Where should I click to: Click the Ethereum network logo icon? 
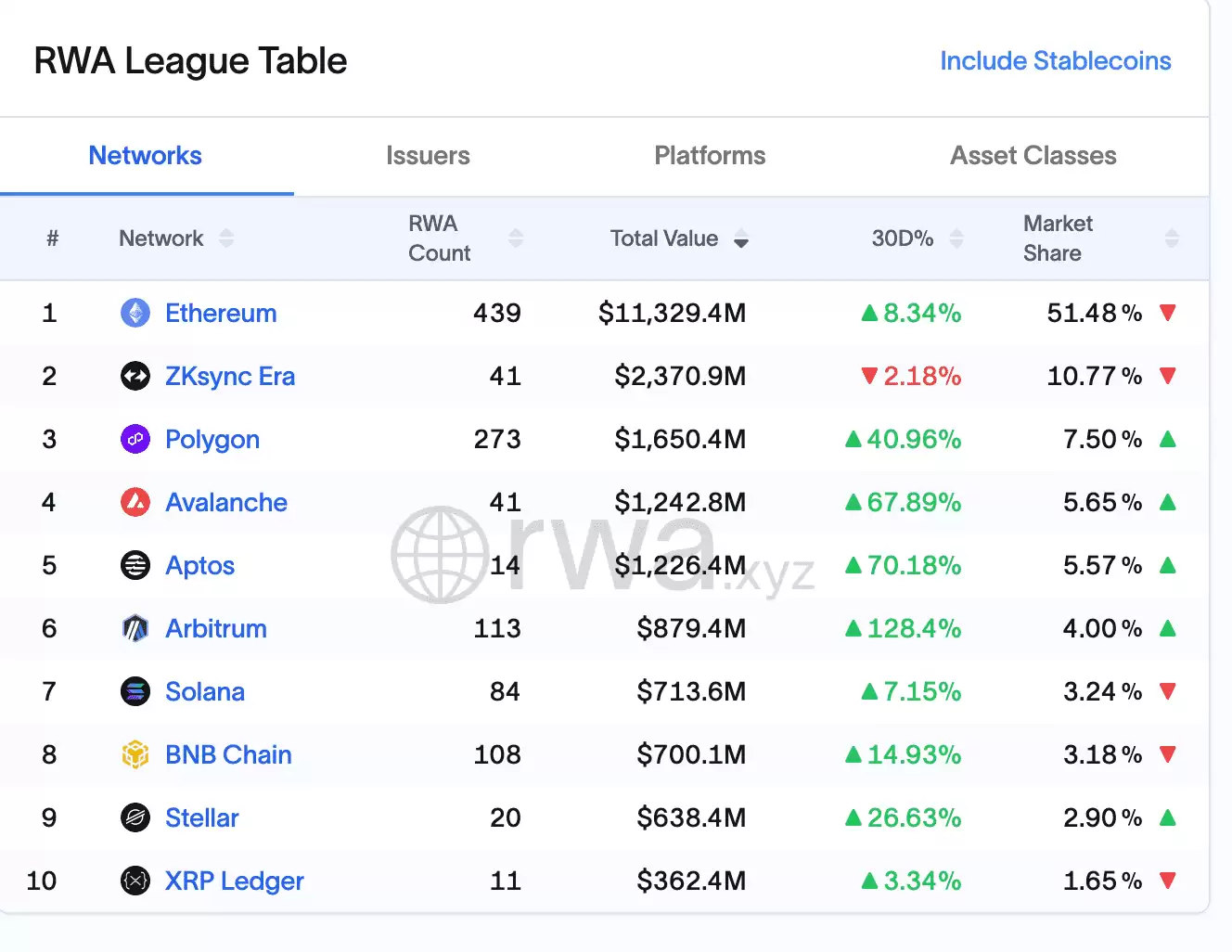pyautogui.click(x=135, y=314)
